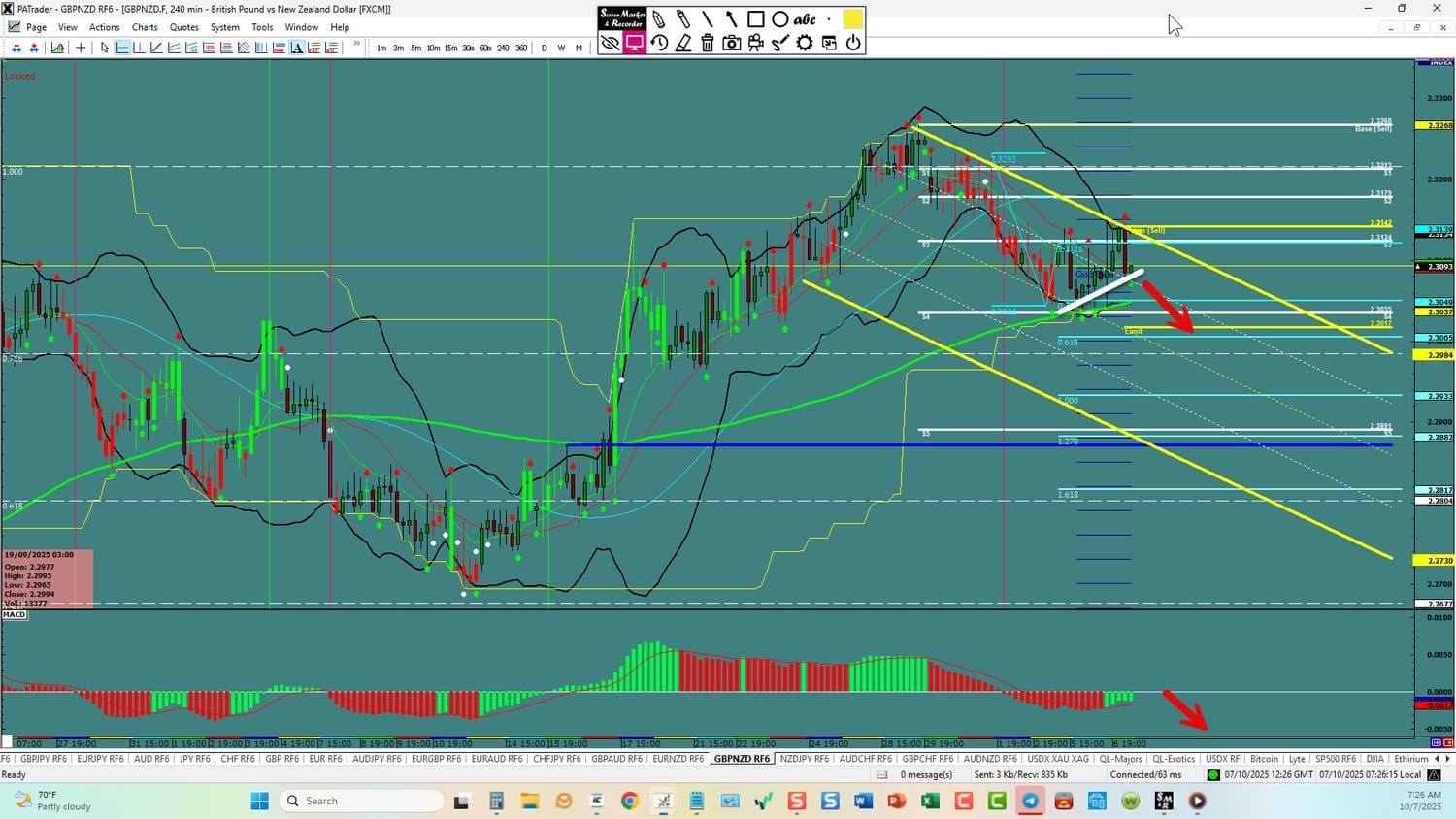Screen dimensions: 1456x819
Task: Select the eraser tool
Action: point(683,43)
